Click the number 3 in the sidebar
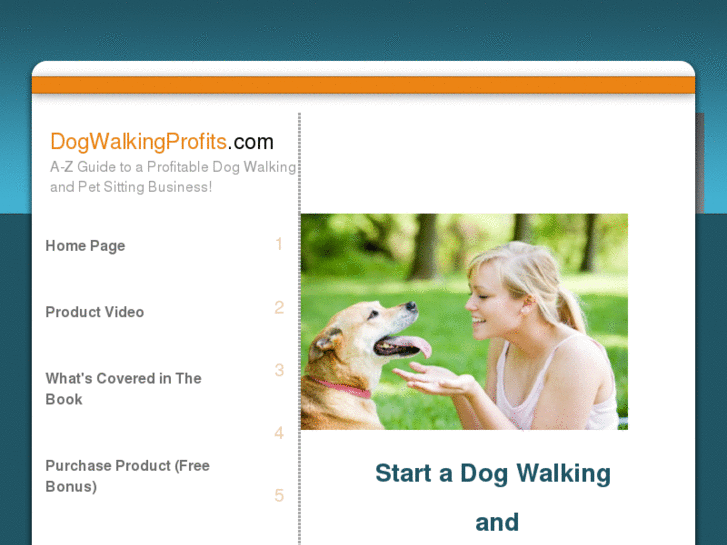 click(x=279, y=370)
